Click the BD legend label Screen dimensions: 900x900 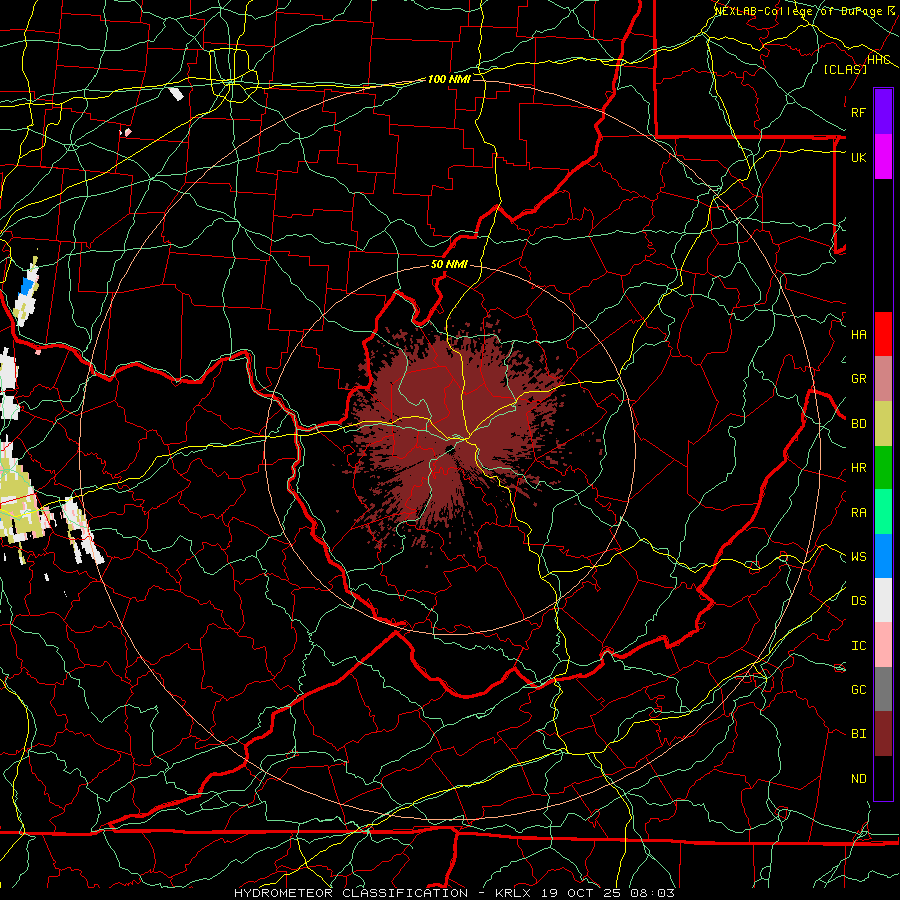point(858,424)
